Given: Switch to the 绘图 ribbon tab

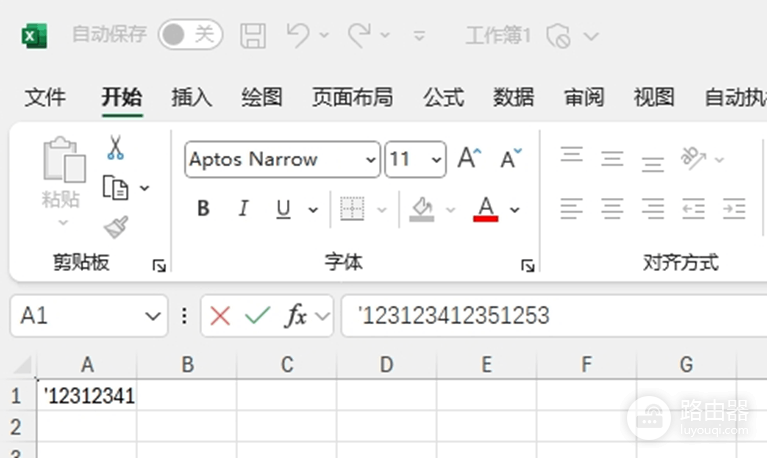Looking at the screenshot, I should (x=262, y=97).
